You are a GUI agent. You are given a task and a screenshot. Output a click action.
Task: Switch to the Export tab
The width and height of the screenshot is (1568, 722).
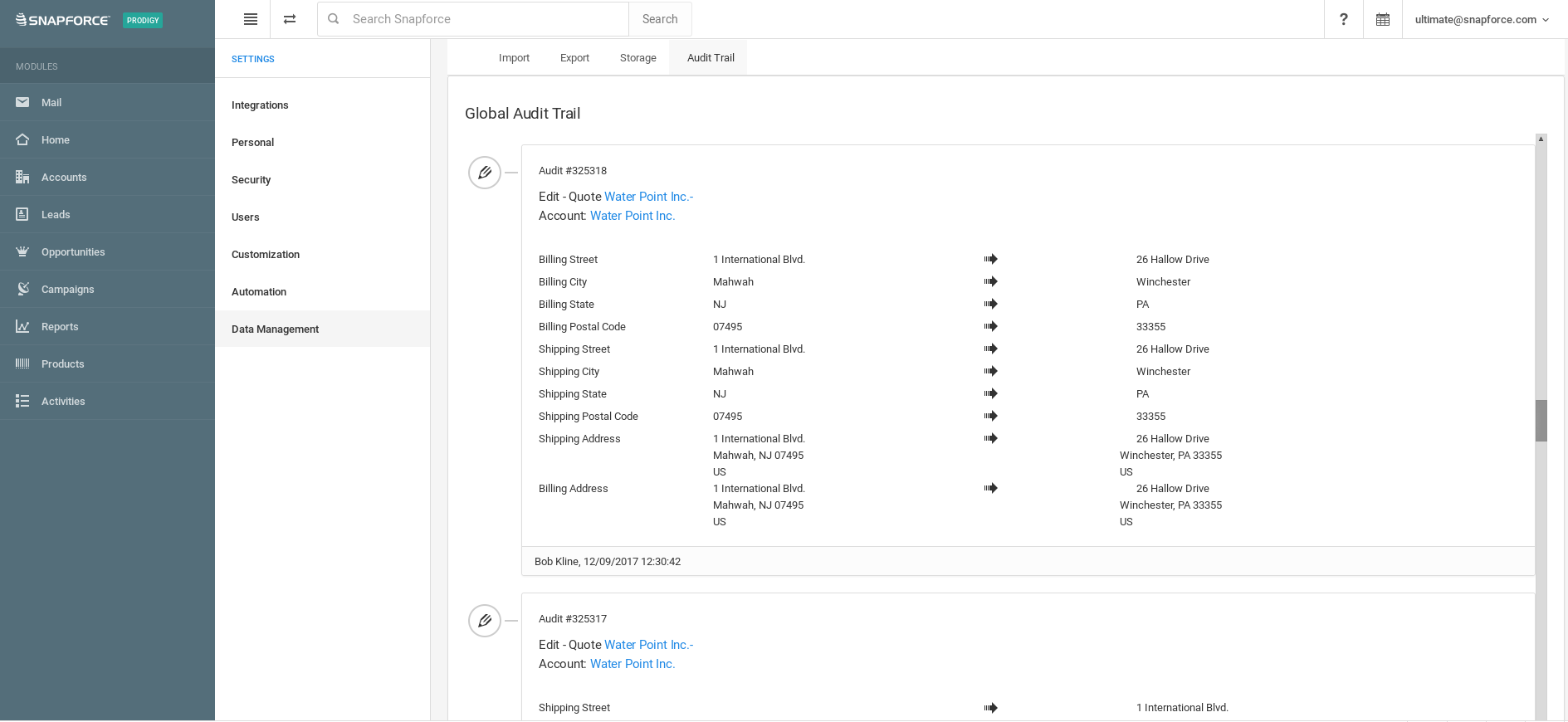click(x=574, y=57)
